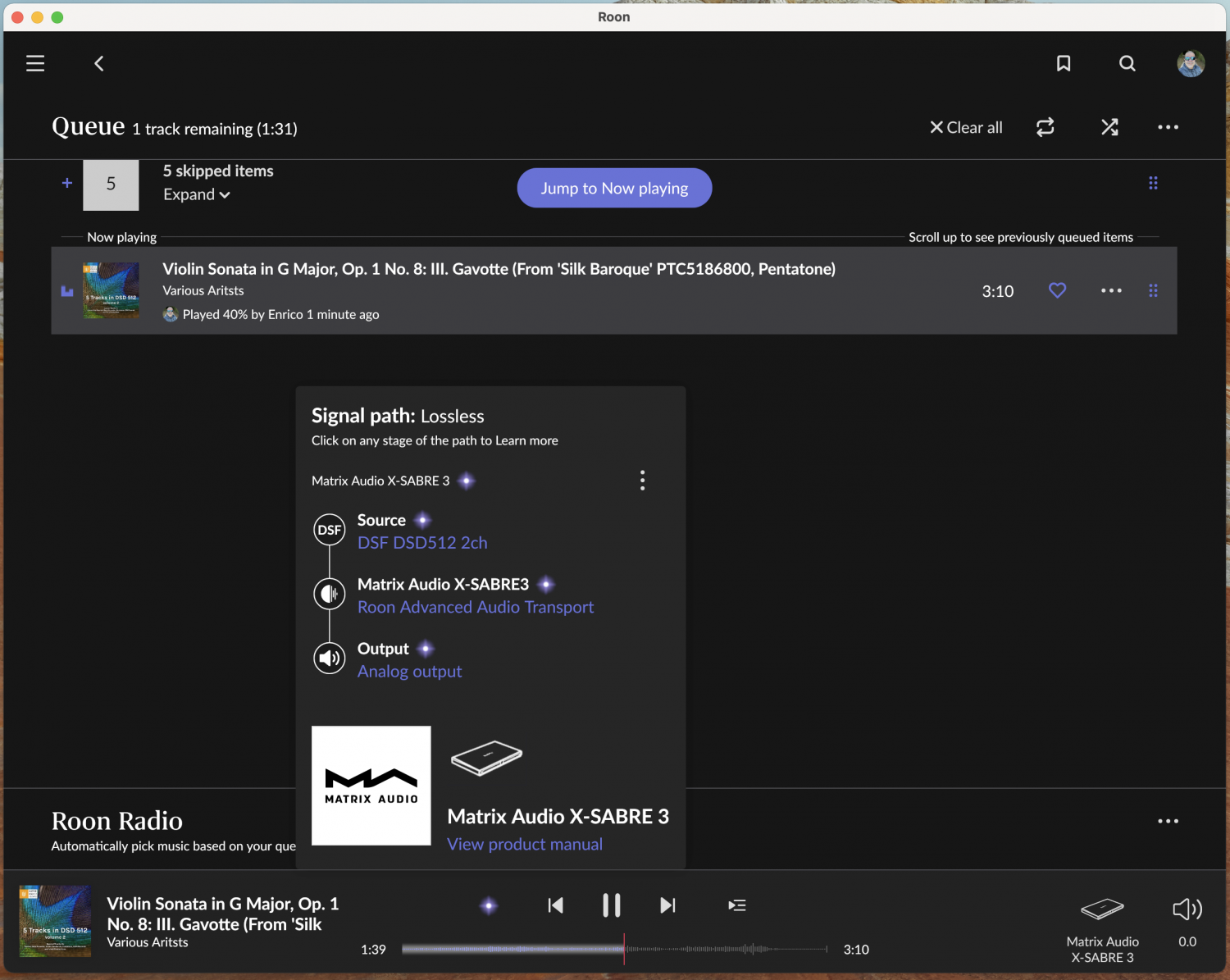Open volume speaker control
1230x980 pixels.
1187,909
